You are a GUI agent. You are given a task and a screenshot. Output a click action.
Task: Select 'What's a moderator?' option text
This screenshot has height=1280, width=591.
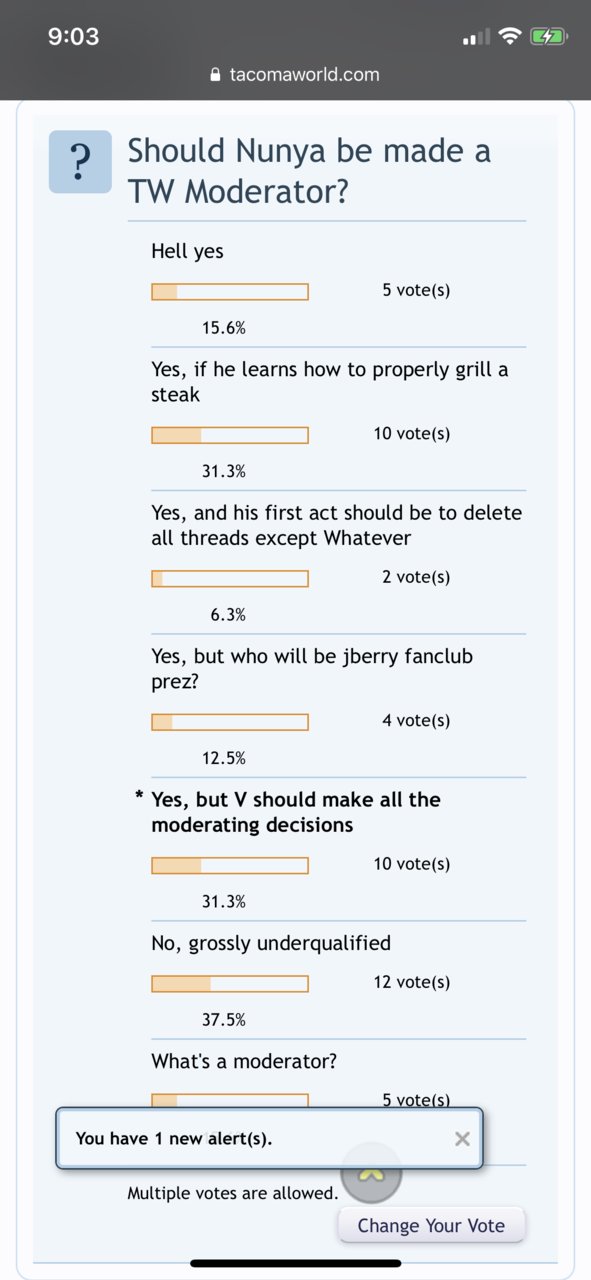[244, 1061]
